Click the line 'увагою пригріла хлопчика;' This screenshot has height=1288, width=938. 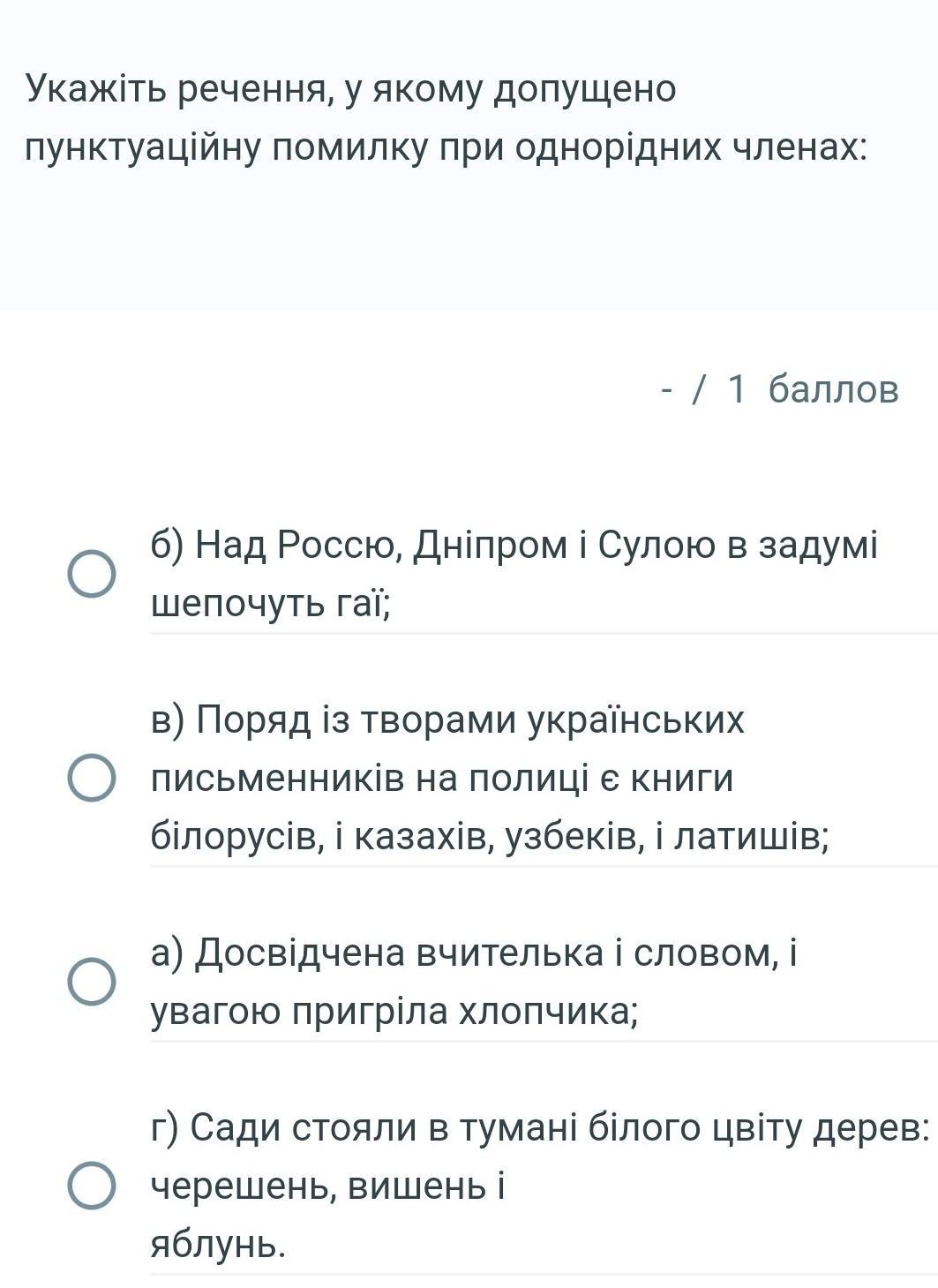pos(394,1012)
